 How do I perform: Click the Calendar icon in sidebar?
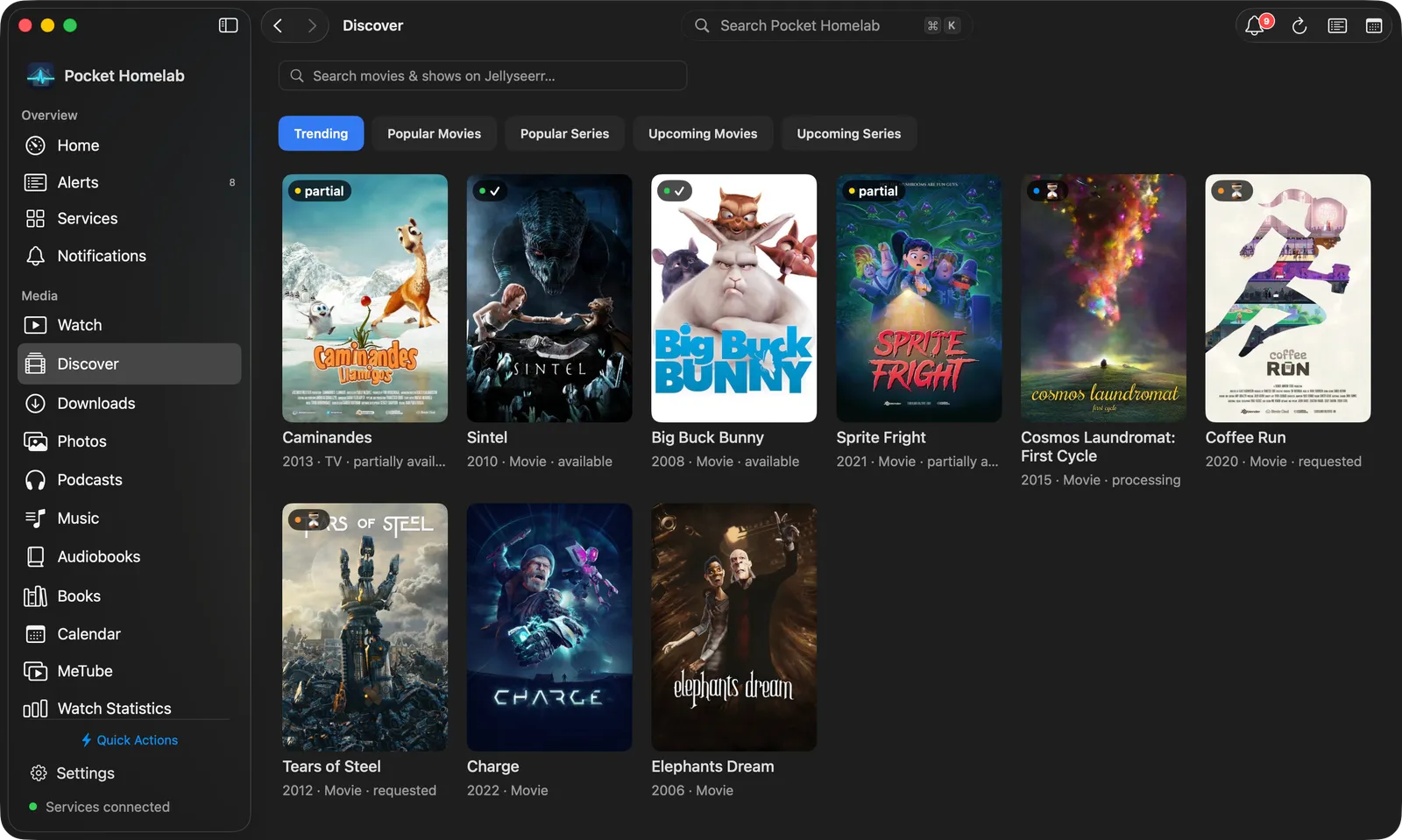pyautogui.click(x=35, y=634)
